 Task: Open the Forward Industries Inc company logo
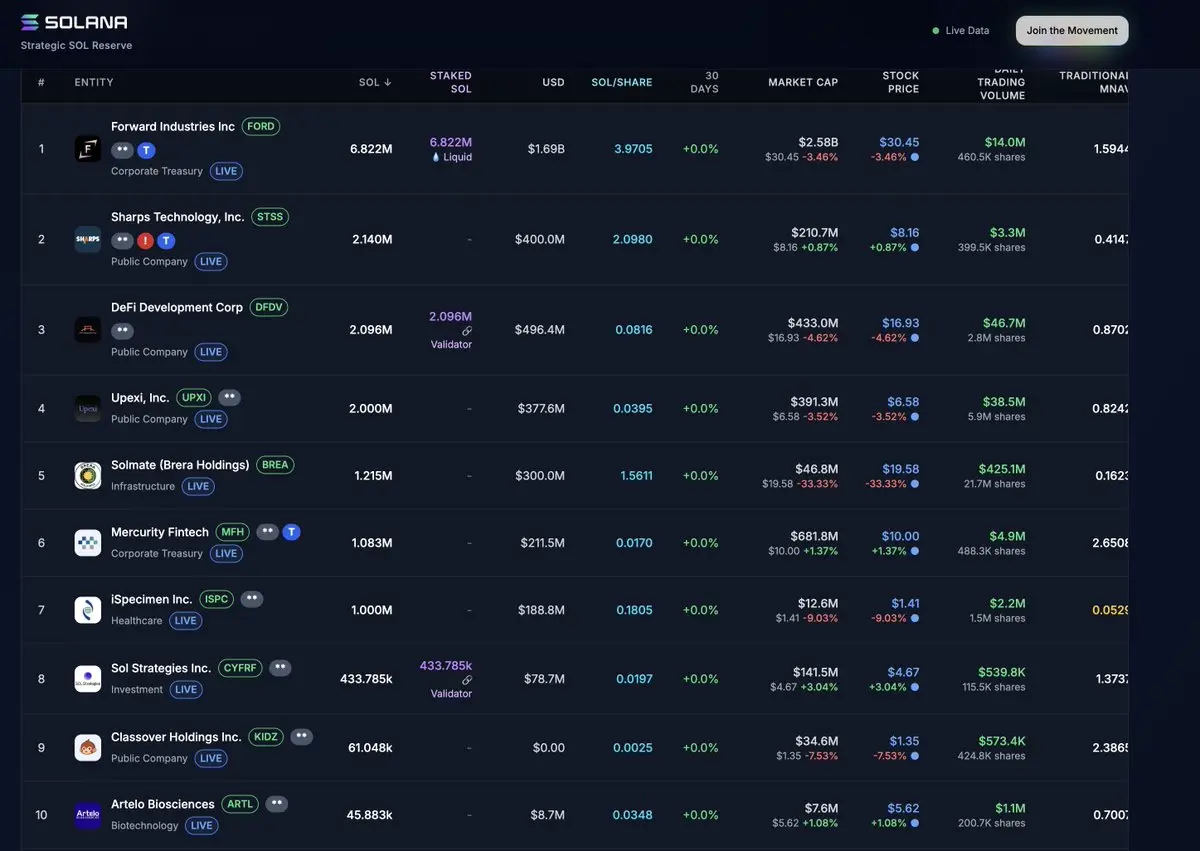pos(88,149)
